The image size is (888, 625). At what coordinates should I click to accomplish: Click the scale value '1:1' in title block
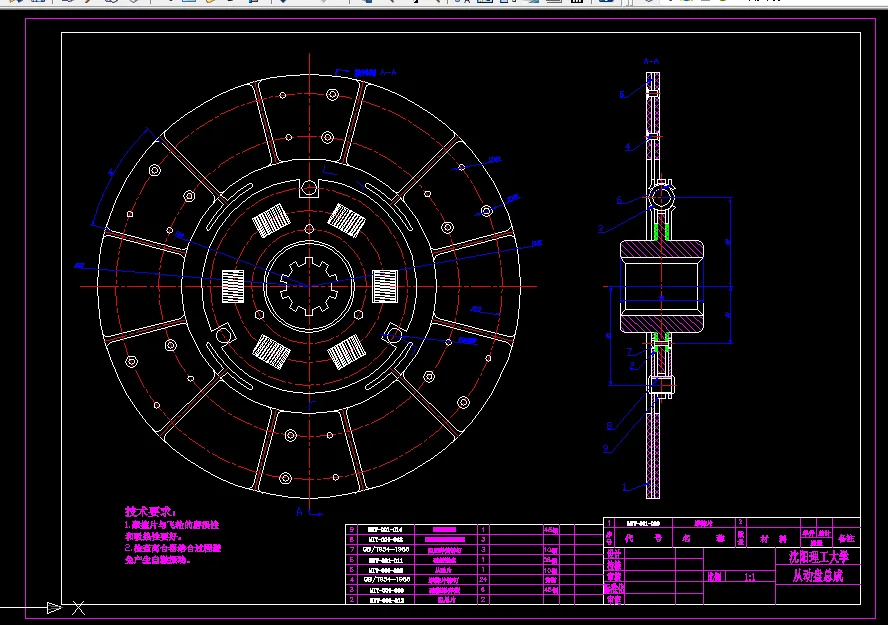point(749,577)
